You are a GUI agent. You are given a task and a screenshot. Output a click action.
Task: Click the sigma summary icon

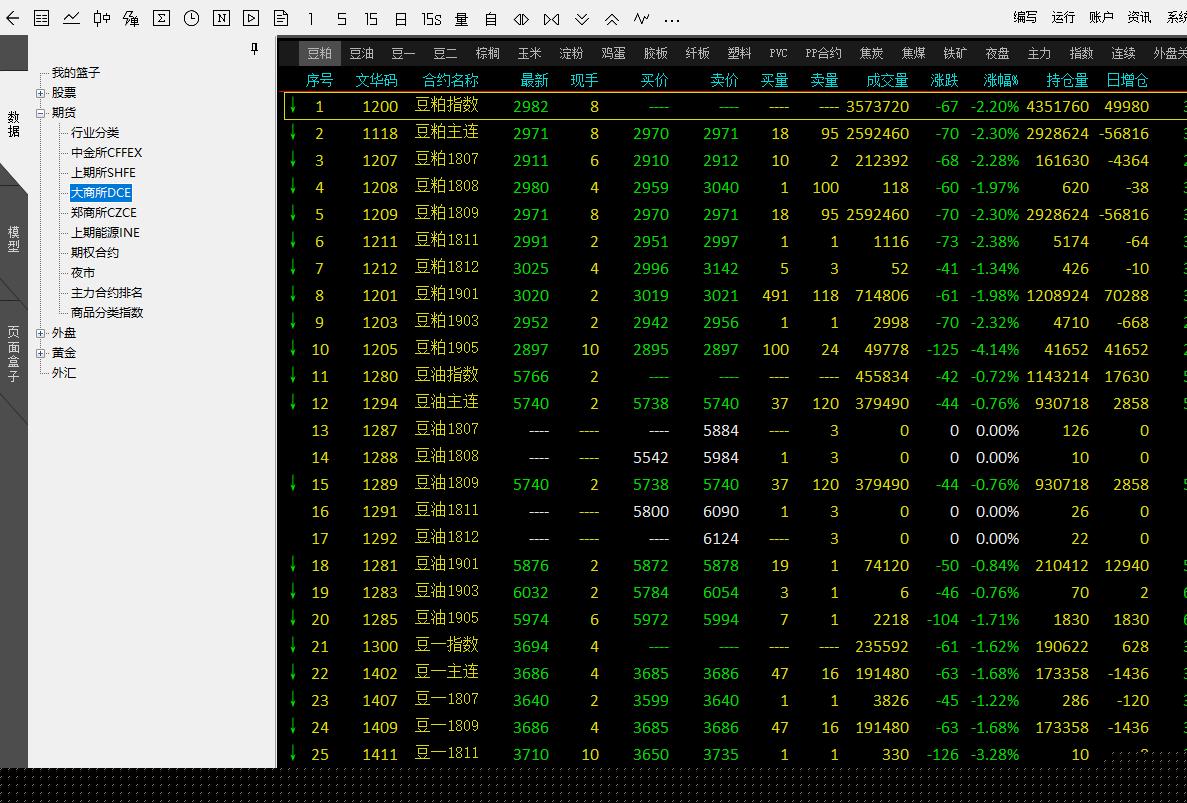161,18
